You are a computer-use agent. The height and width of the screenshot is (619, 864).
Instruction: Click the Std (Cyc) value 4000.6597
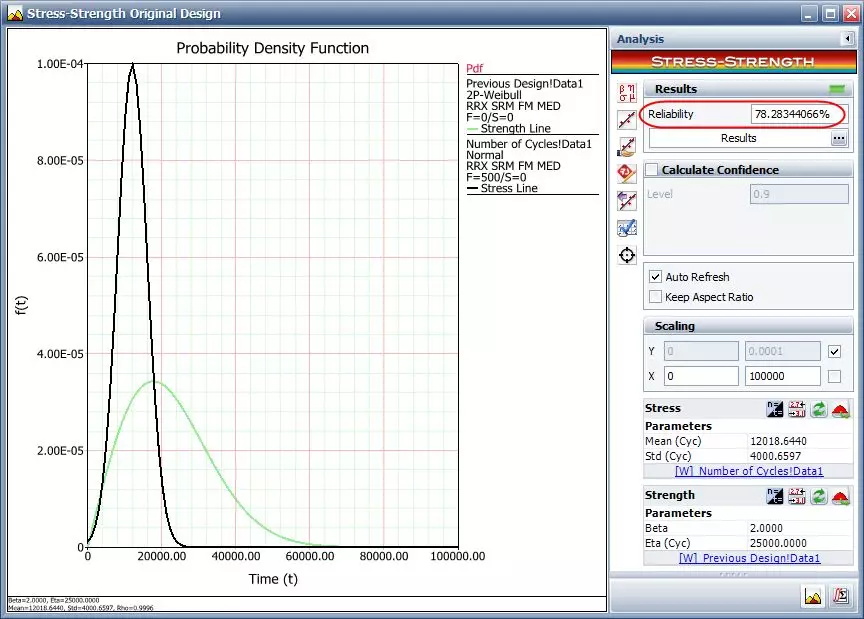click(x=775, y=456)
